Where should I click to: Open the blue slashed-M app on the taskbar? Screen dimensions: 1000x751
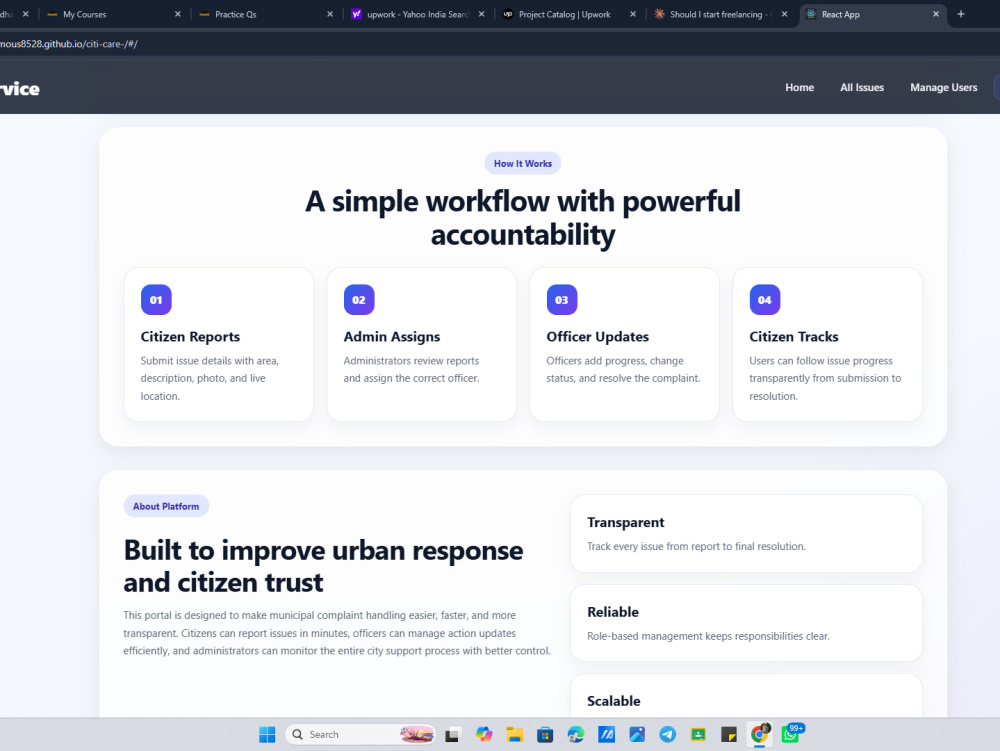607,734
